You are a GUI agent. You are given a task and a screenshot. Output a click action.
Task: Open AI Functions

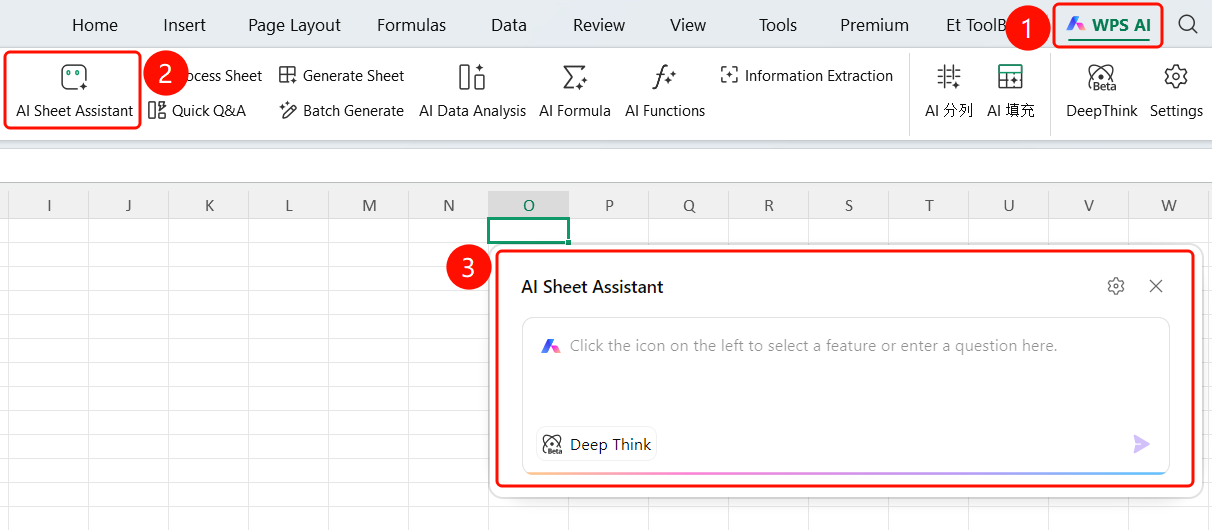(665, 91)
